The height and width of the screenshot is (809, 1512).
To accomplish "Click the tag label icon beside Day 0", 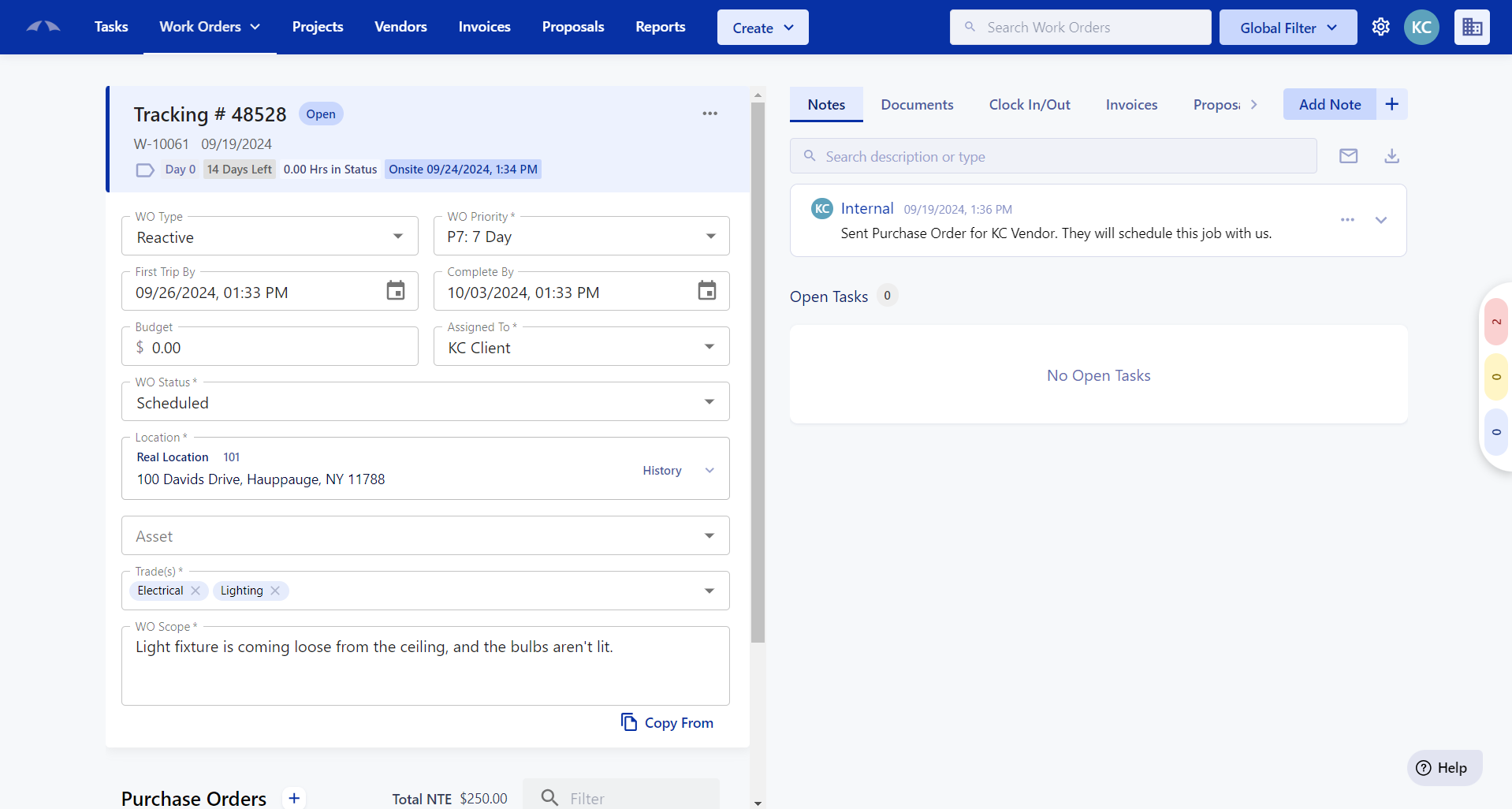I will pyautogui.click(x=145, y=170).
